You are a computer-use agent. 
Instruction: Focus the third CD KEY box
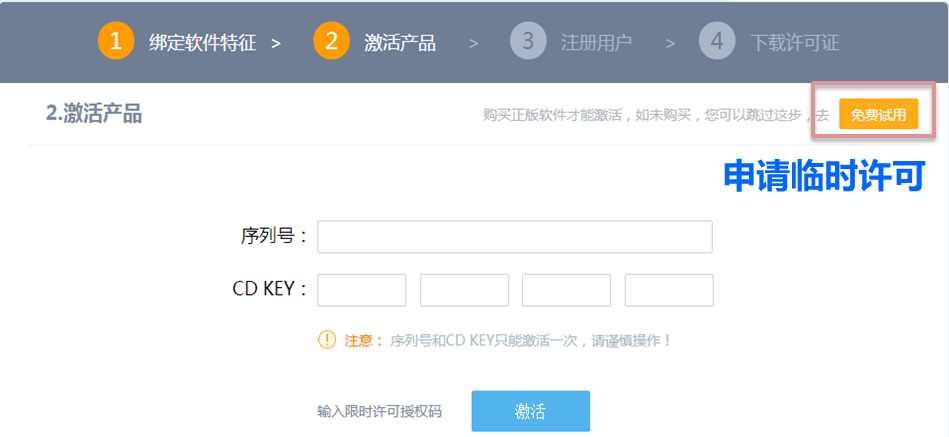point(566,290)
